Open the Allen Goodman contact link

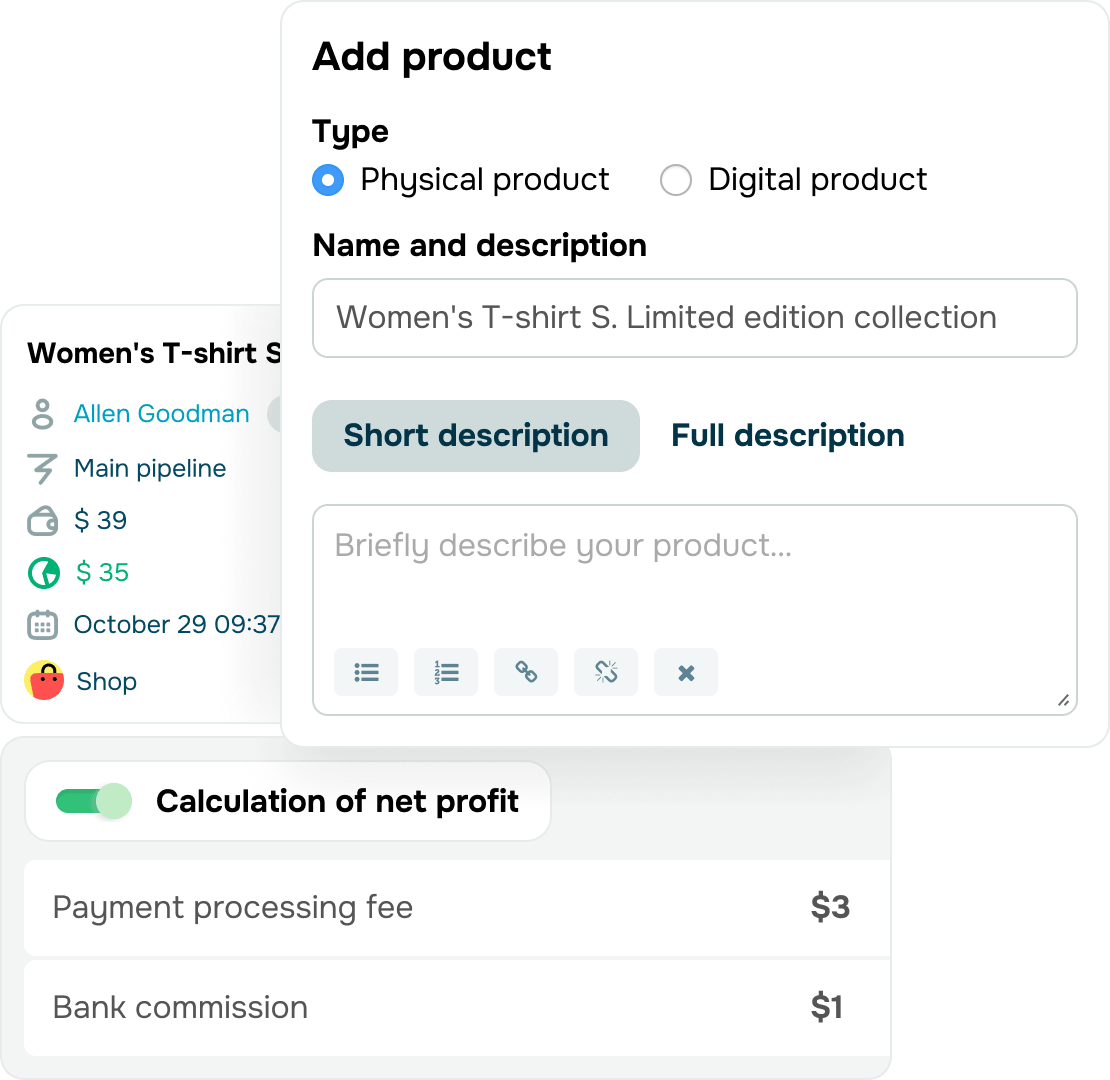161,413
